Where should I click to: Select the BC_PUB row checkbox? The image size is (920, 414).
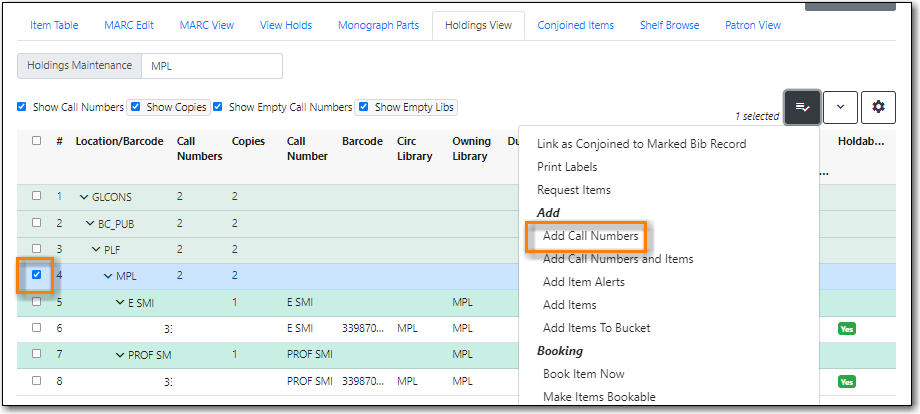point(36,222)
